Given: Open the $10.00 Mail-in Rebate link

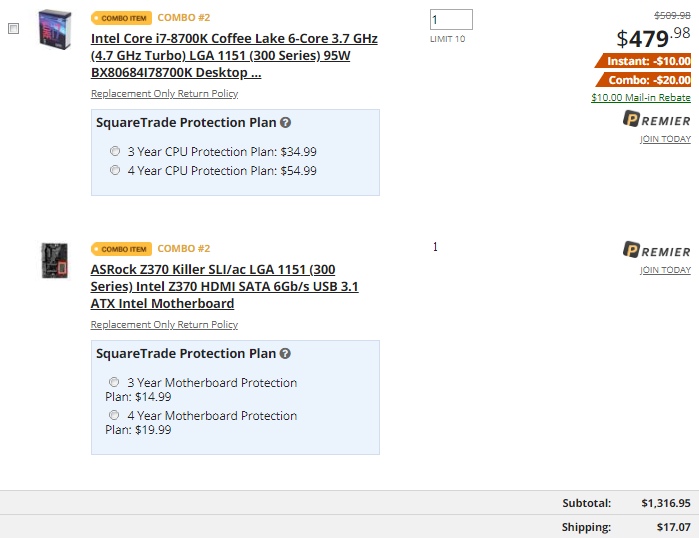Looking at the screenshot, I should point(640,98).
